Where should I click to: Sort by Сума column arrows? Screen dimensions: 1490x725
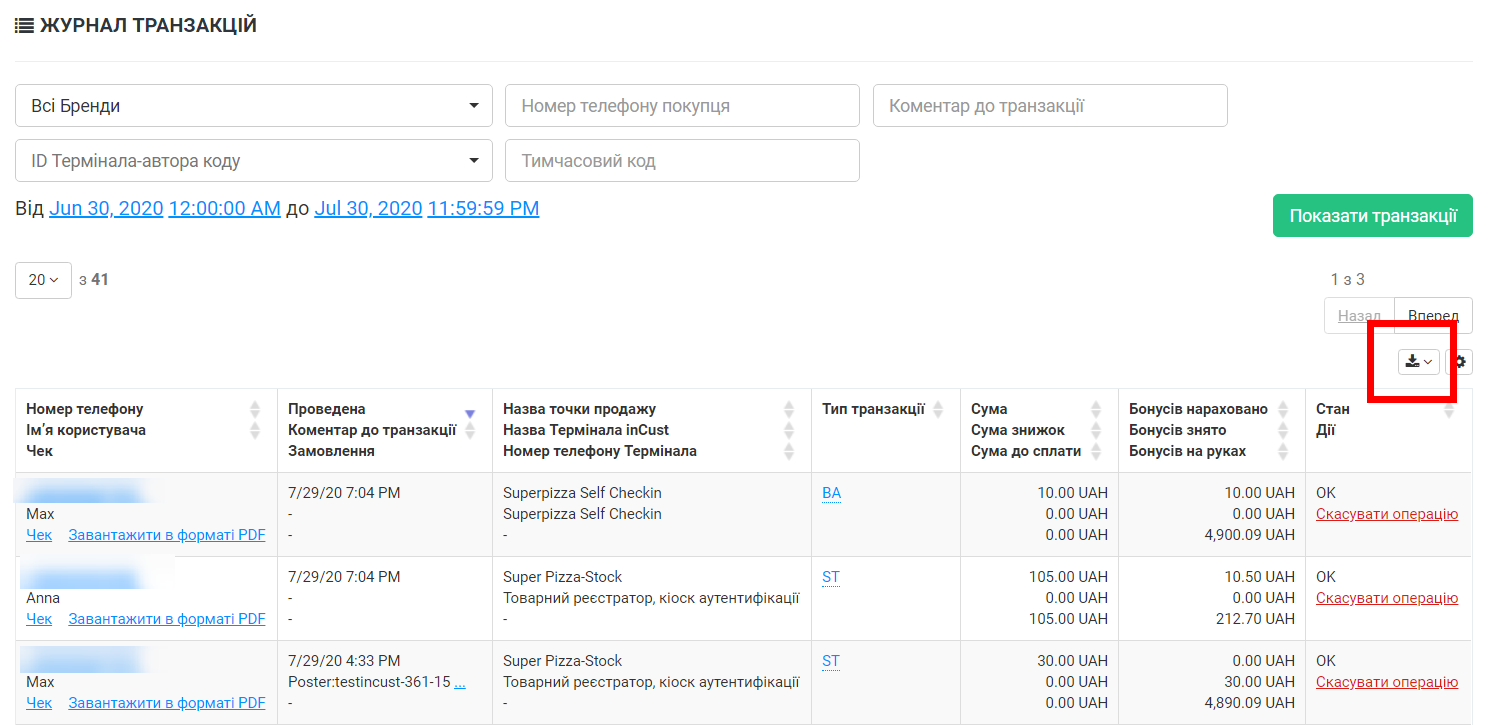click(x=1096, y=409)
